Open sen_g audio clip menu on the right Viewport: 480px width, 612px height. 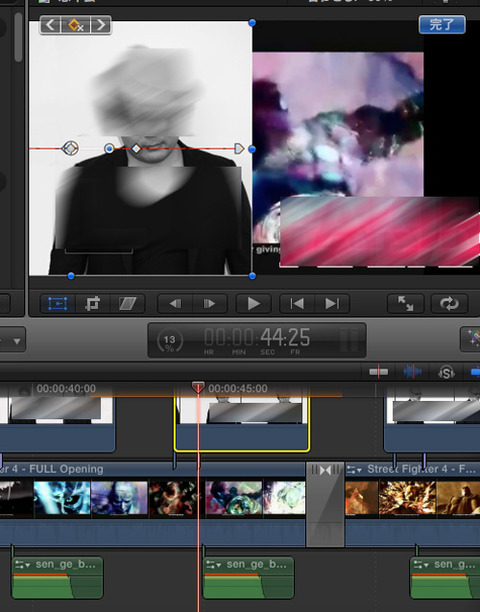pyautogui.click(x=421, y=565)
